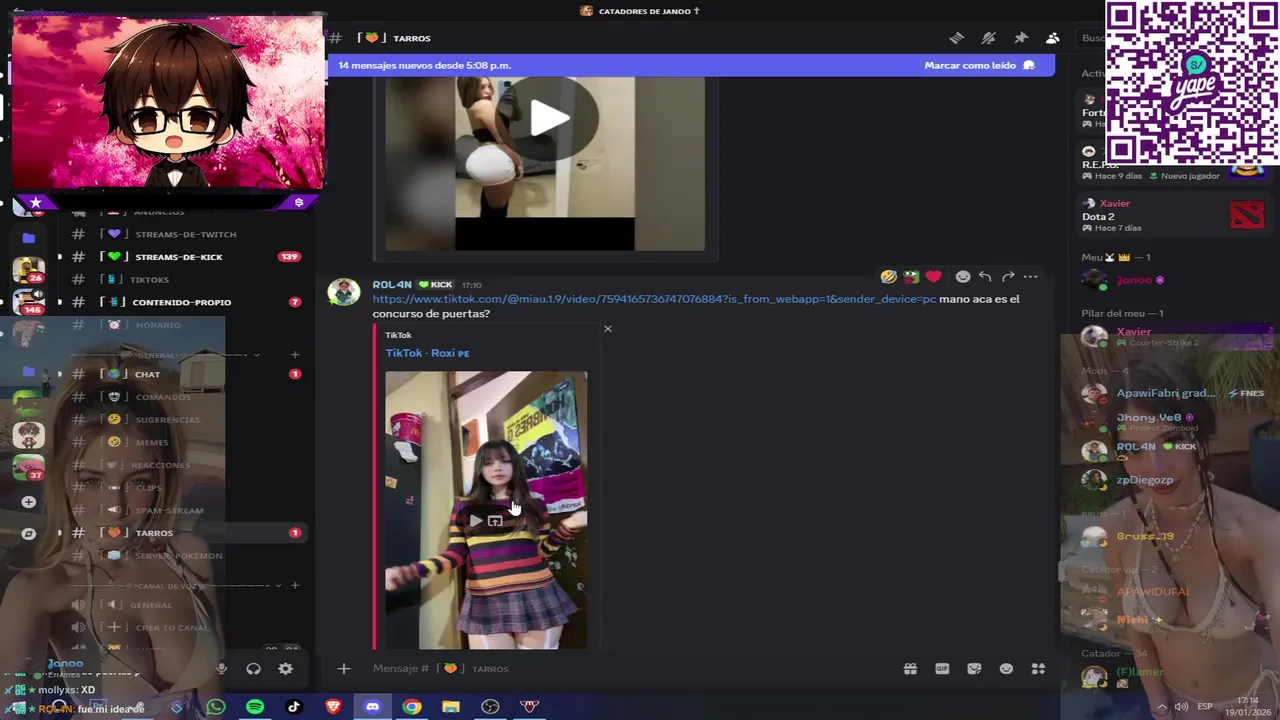Viewport: 1280px width, 720px height.
Task: Open Brave browser from the taskbar
Action: [333, 707]
